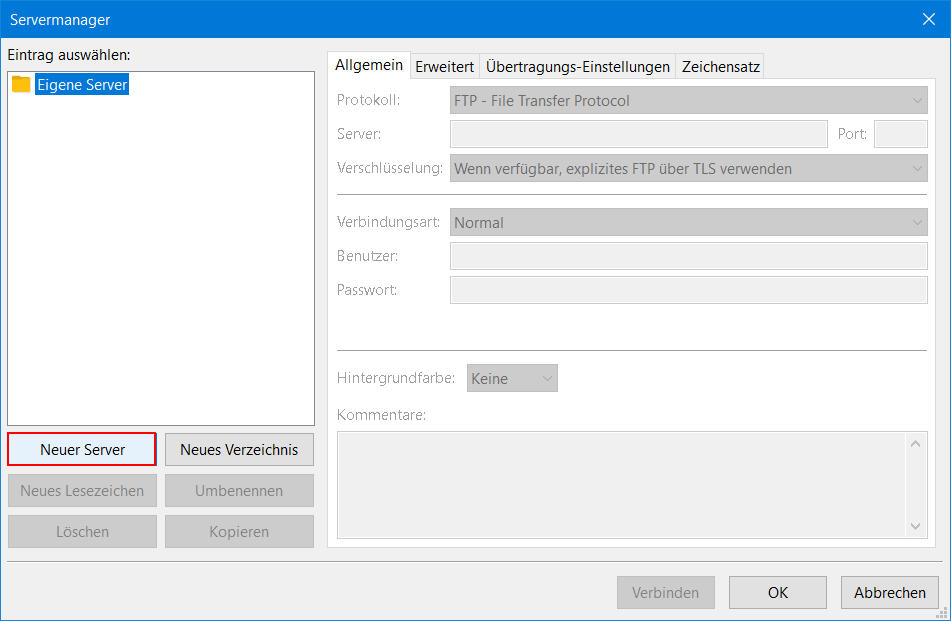Screen dimensions: 951x621
Task: Cancel the dialog with Abbrechen
Action: pos(889,592)
